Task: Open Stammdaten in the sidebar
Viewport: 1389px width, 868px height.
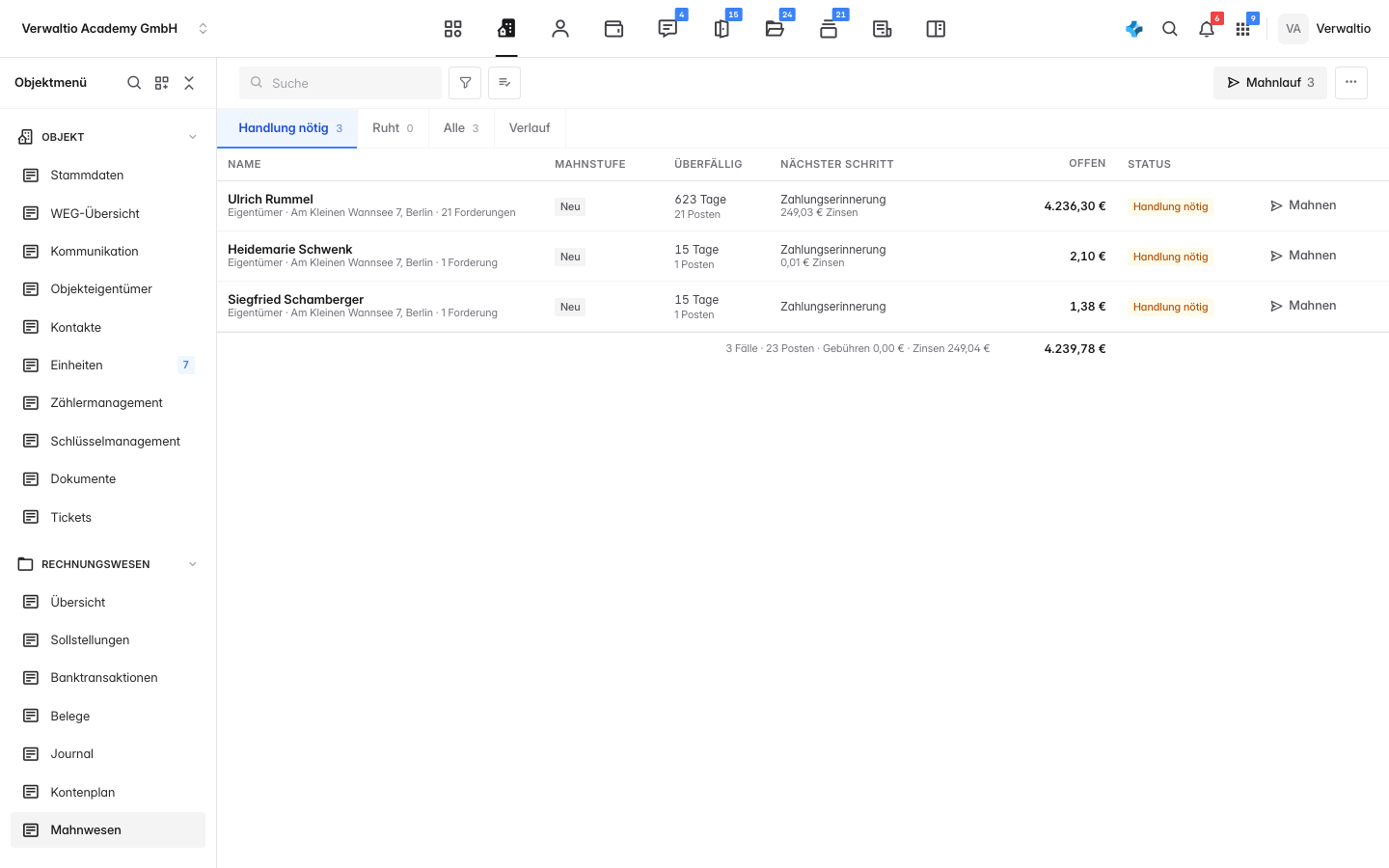Action: coord(108,176)
